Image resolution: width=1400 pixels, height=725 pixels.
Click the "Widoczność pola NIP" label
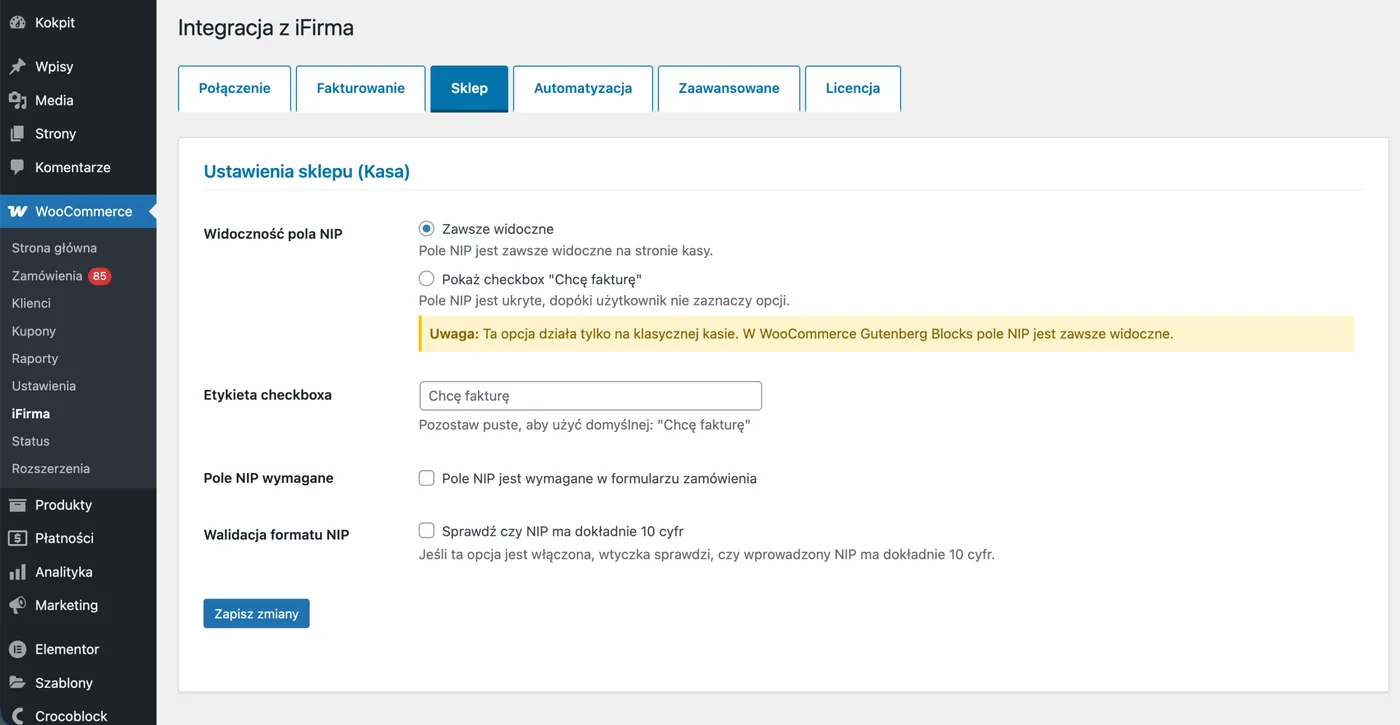[x=273, y=234]
